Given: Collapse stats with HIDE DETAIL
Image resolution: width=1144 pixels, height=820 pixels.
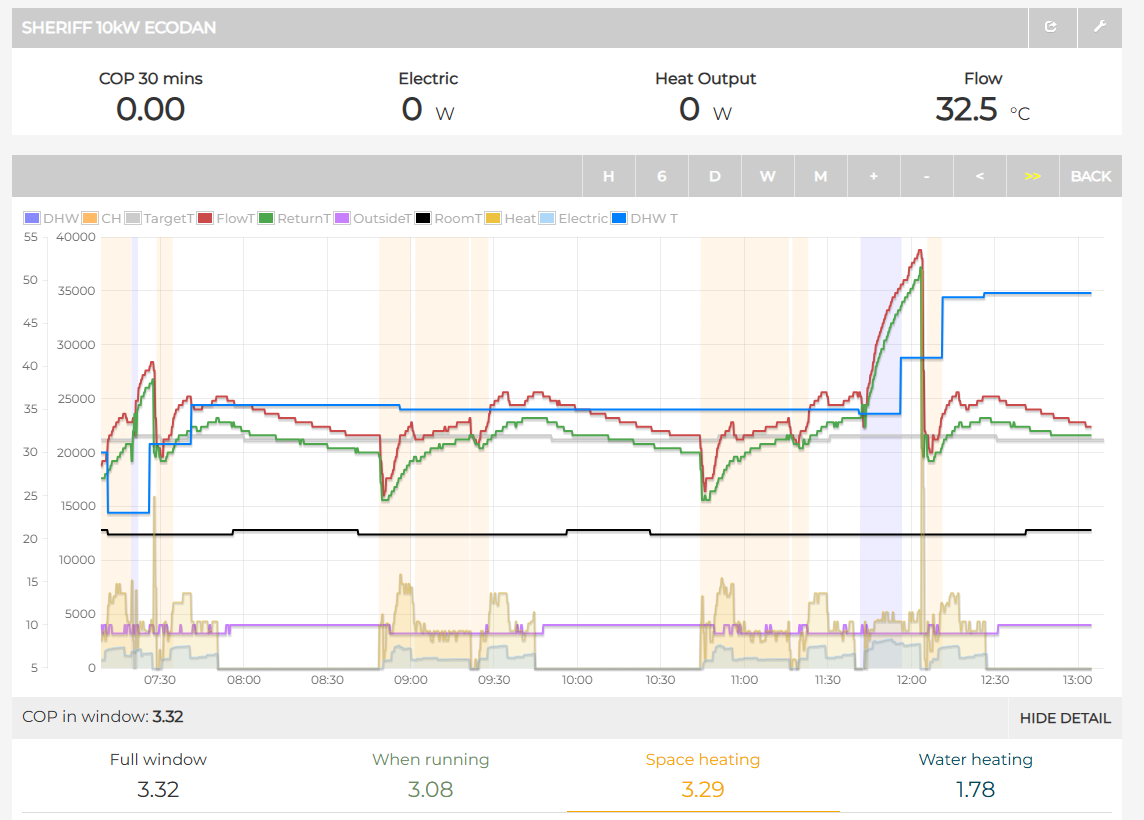Looking at the screenshot, I should (x=1064, y=718).
